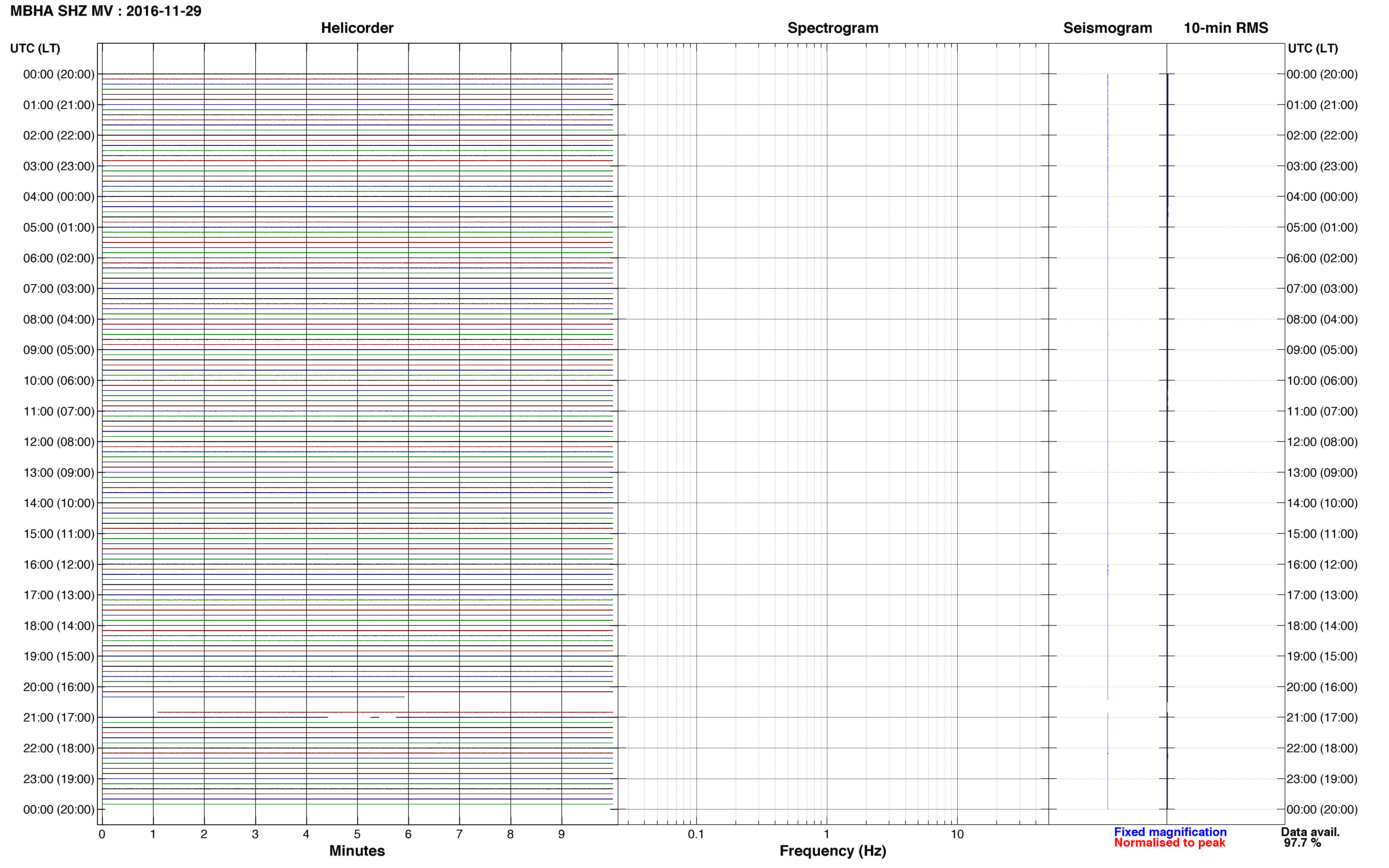Select the left 07:00 (03:00) time label
Image resolution: width=1389 pixels, height=868 pixels.
pyautogui.click(x=59, y=289)
